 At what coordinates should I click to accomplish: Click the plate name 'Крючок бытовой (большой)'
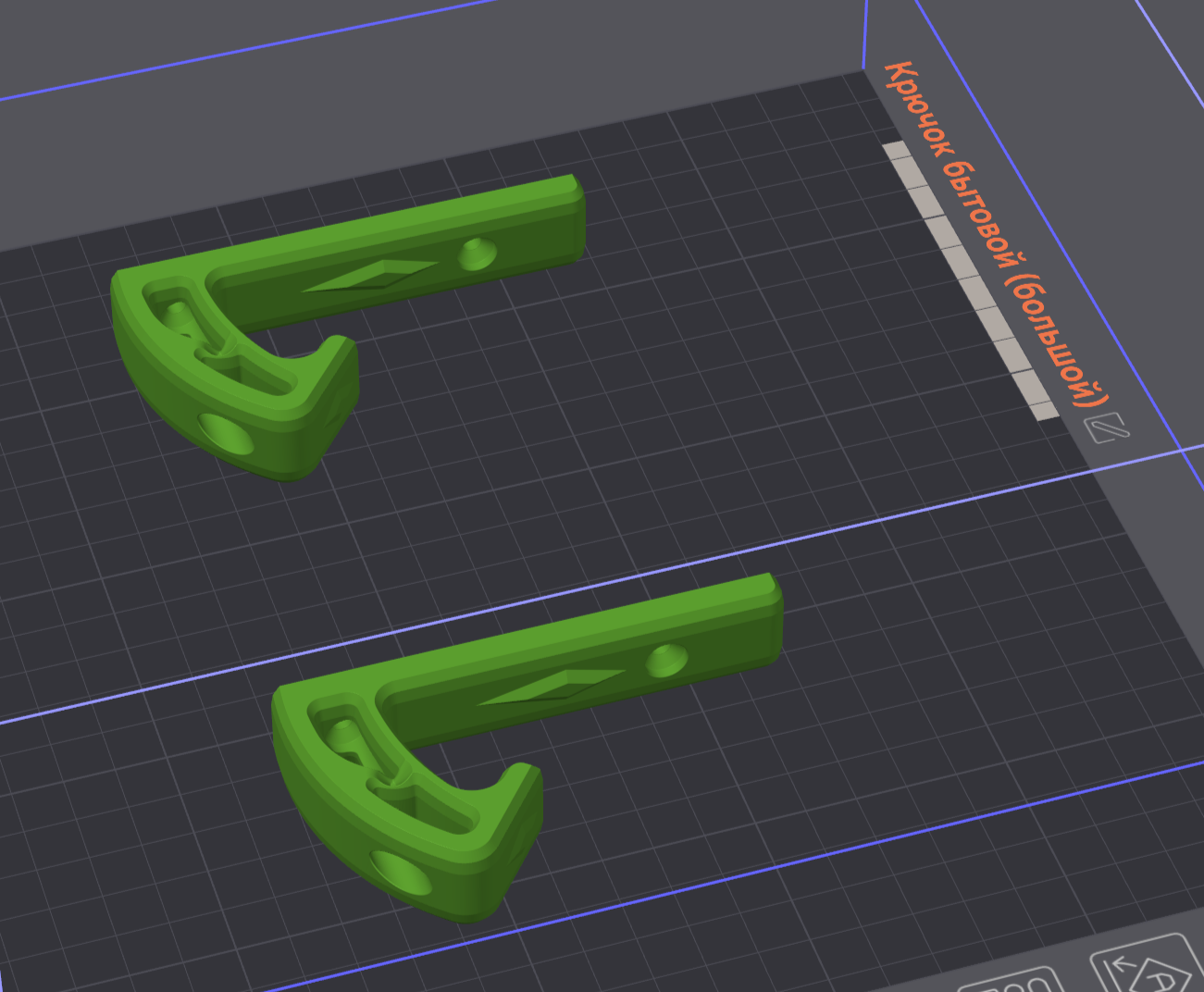click(996, 234)
